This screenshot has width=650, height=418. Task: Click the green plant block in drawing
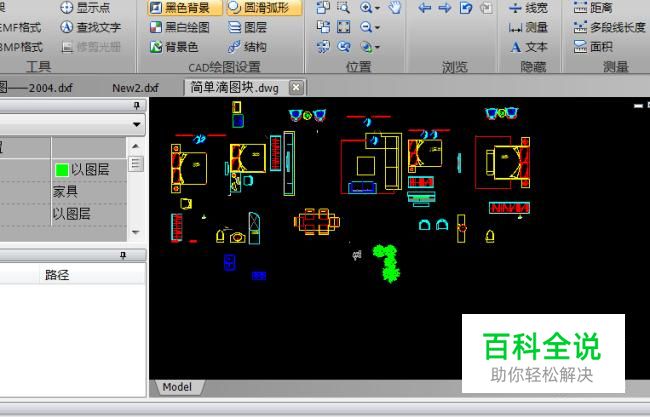click(x=387, y=263)
